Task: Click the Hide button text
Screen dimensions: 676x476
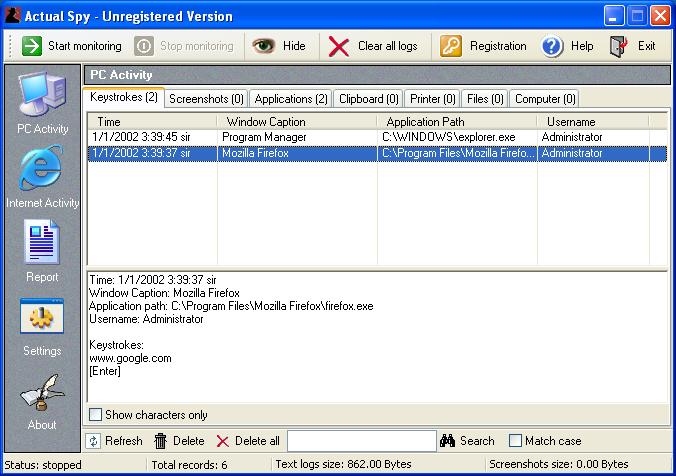Action: 294,46
